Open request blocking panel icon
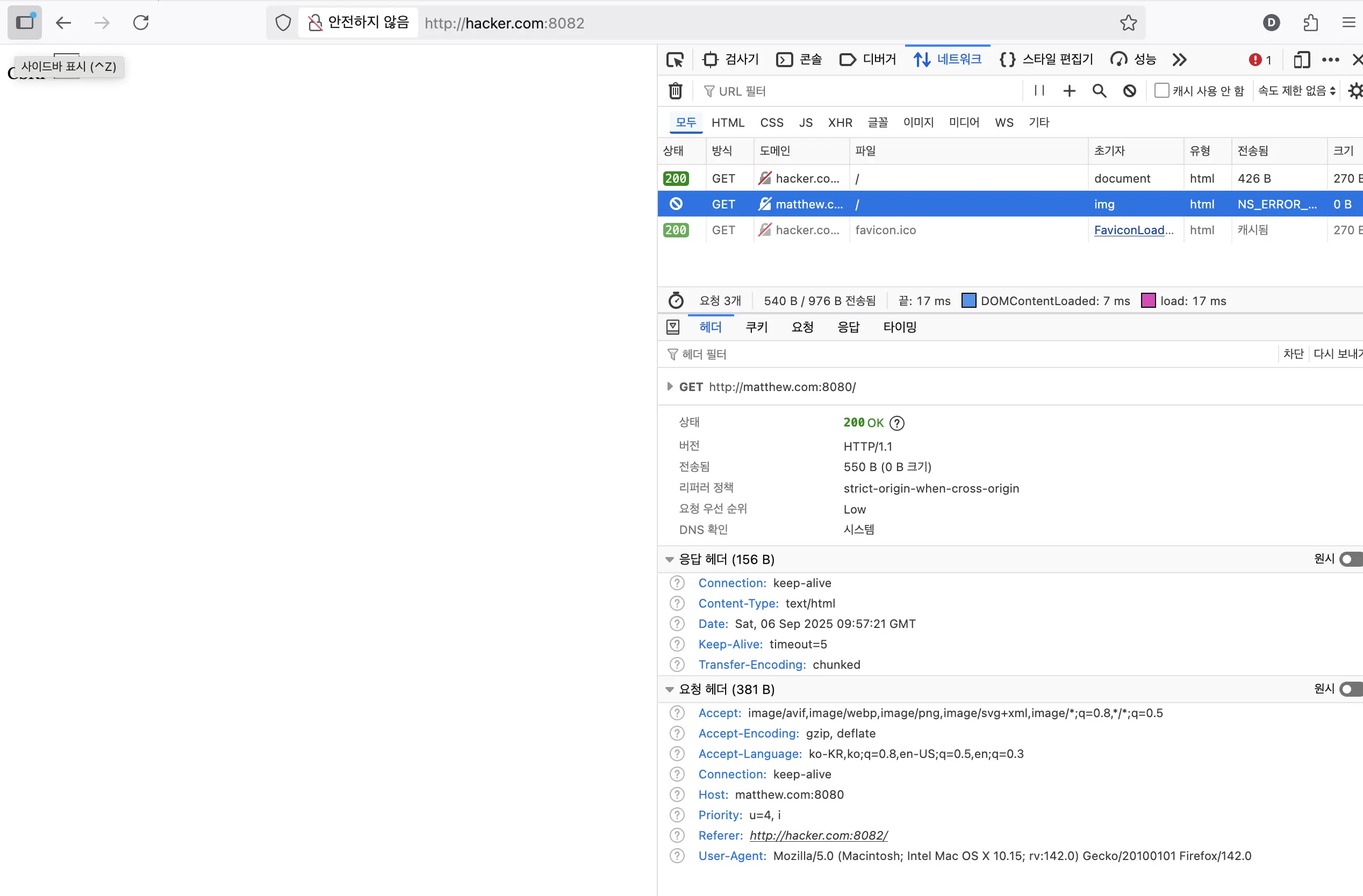The width and height of the screenshot is (1363, 896). pyautogui.click(x=1129, y=90)
